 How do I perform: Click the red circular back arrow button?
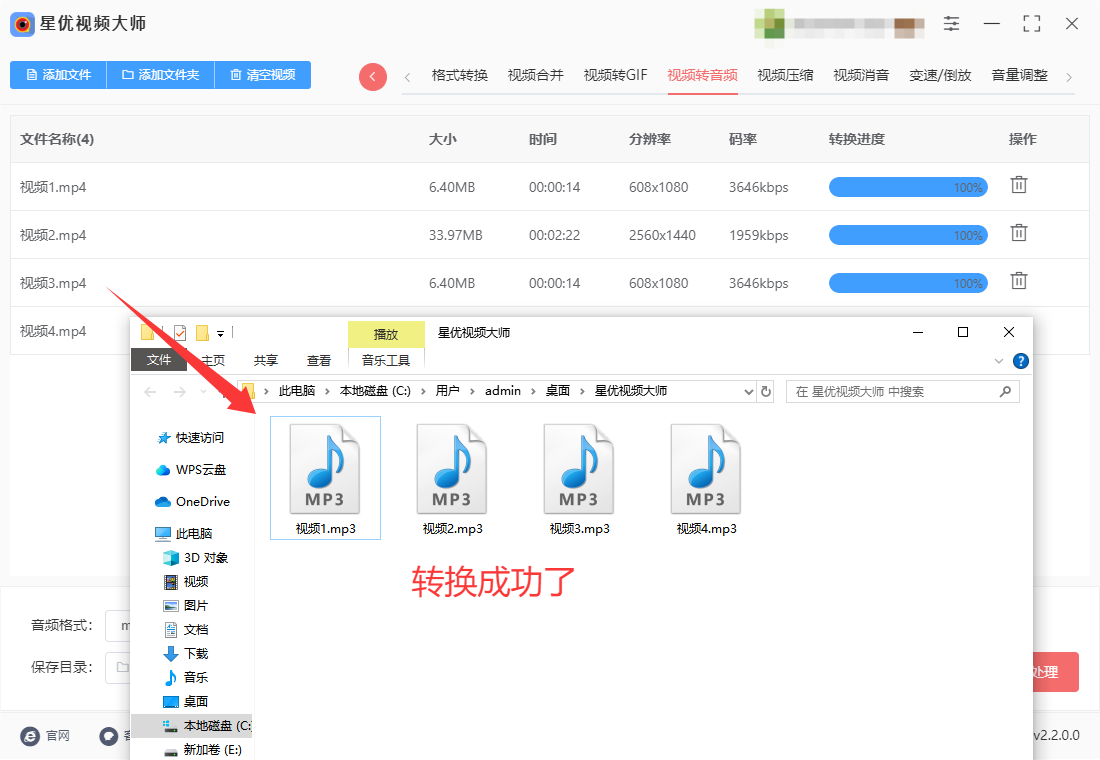point(373,76)
